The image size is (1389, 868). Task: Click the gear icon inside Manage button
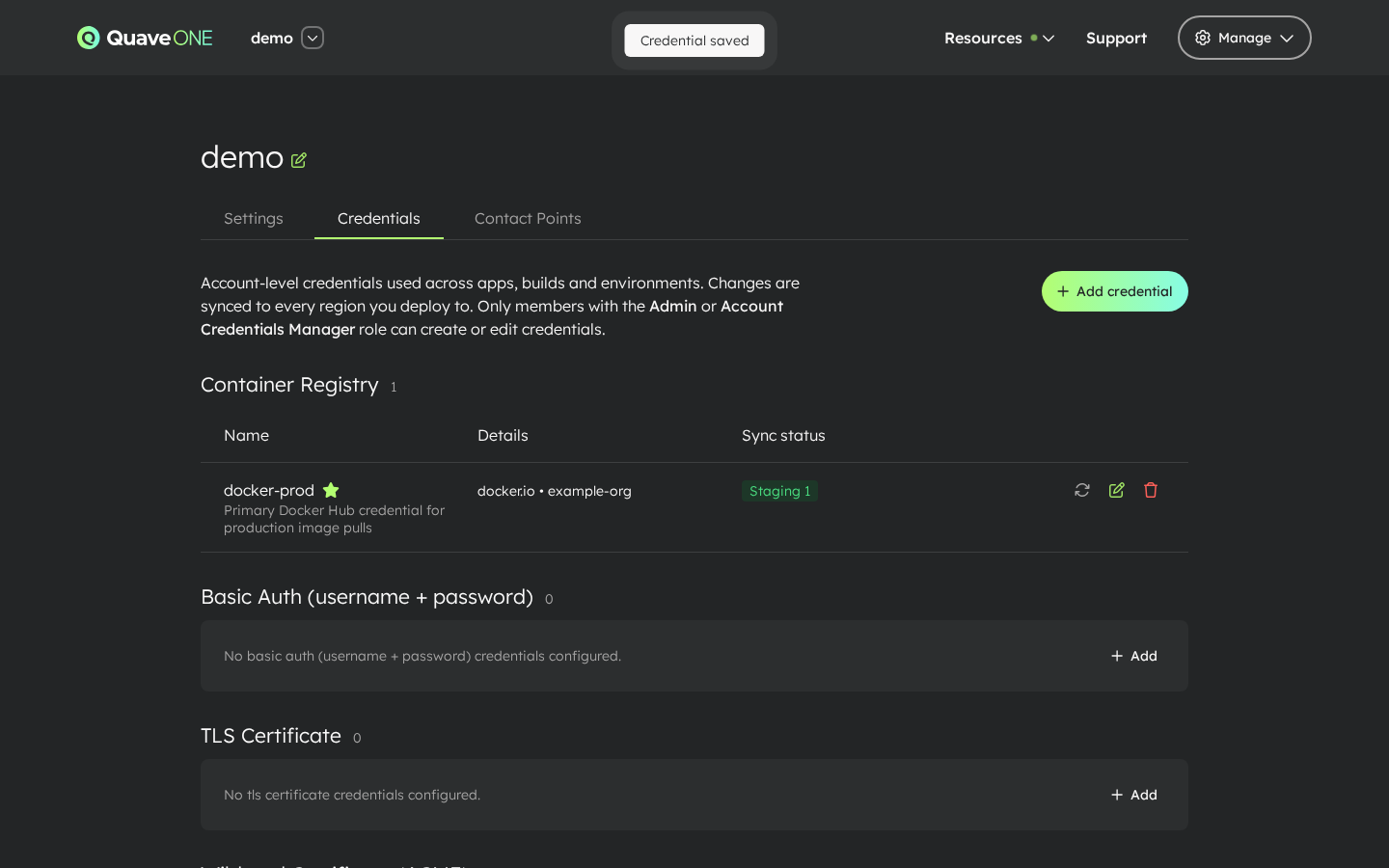point(1203,38)
